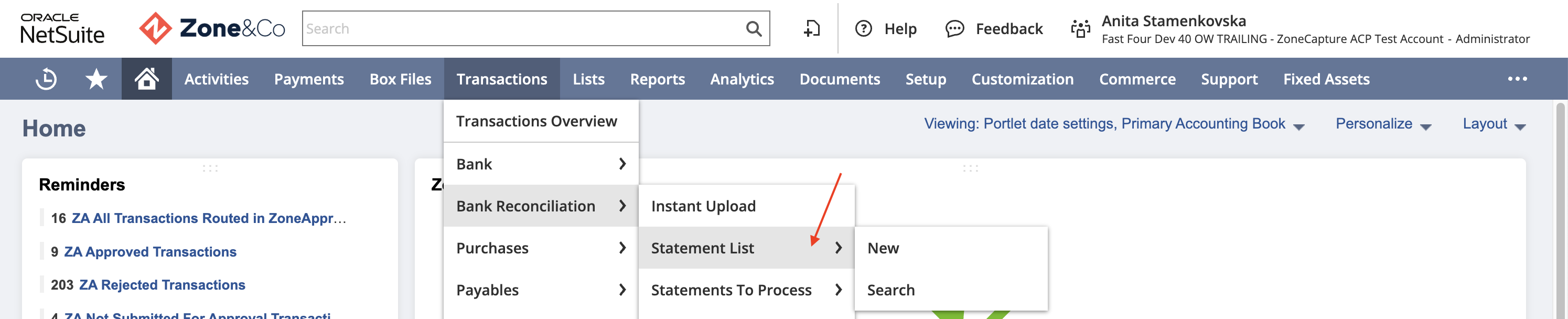Open the Payments menu

(x=308, y=79)
